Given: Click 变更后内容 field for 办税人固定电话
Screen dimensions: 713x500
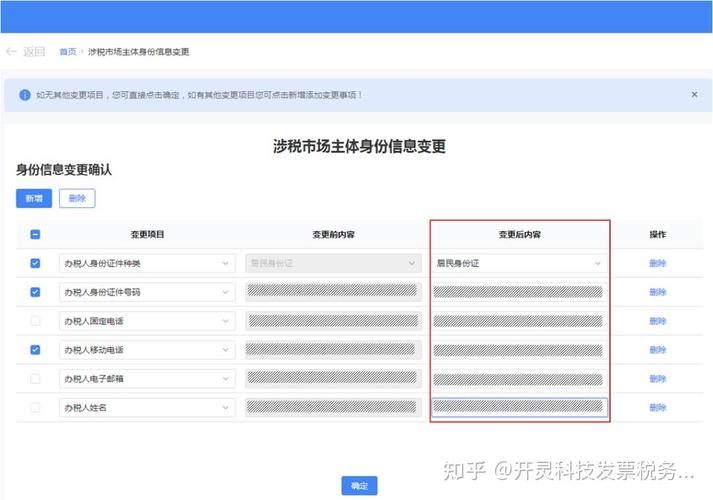Looking at the screenshot, I should pos(519,321).
